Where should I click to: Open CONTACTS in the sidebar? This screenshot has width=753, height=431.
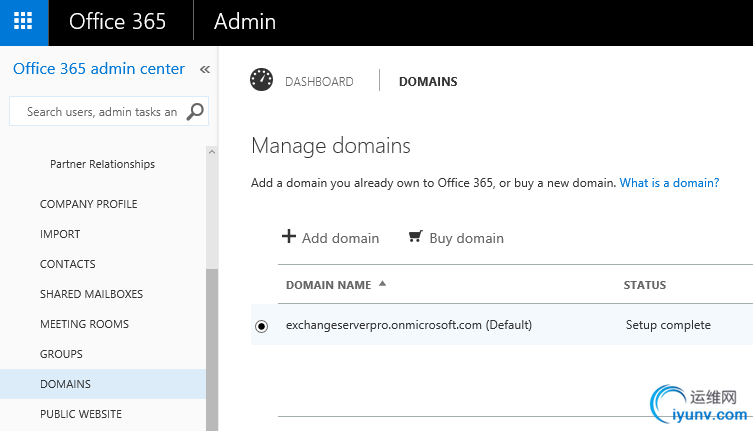[x=67, y=264]
